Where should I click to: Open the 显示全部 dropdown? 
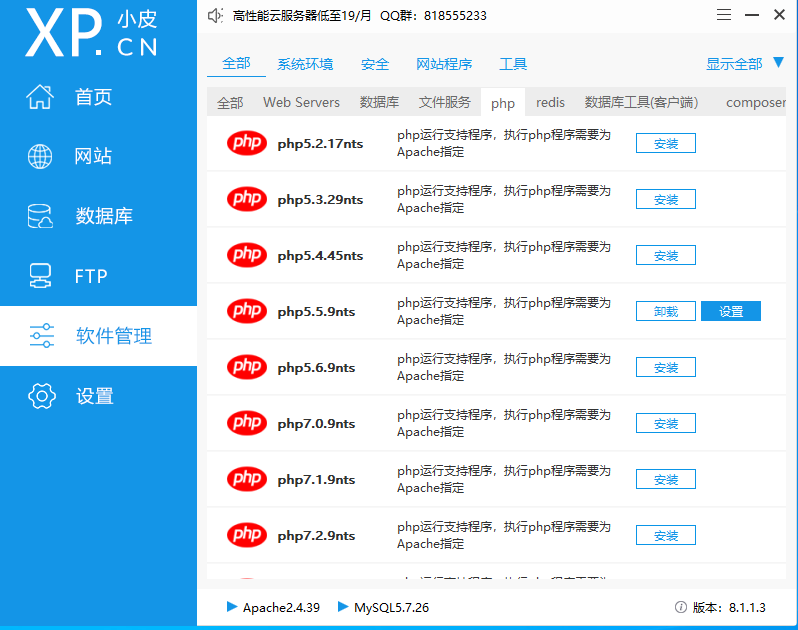click(x=734, y=64)
